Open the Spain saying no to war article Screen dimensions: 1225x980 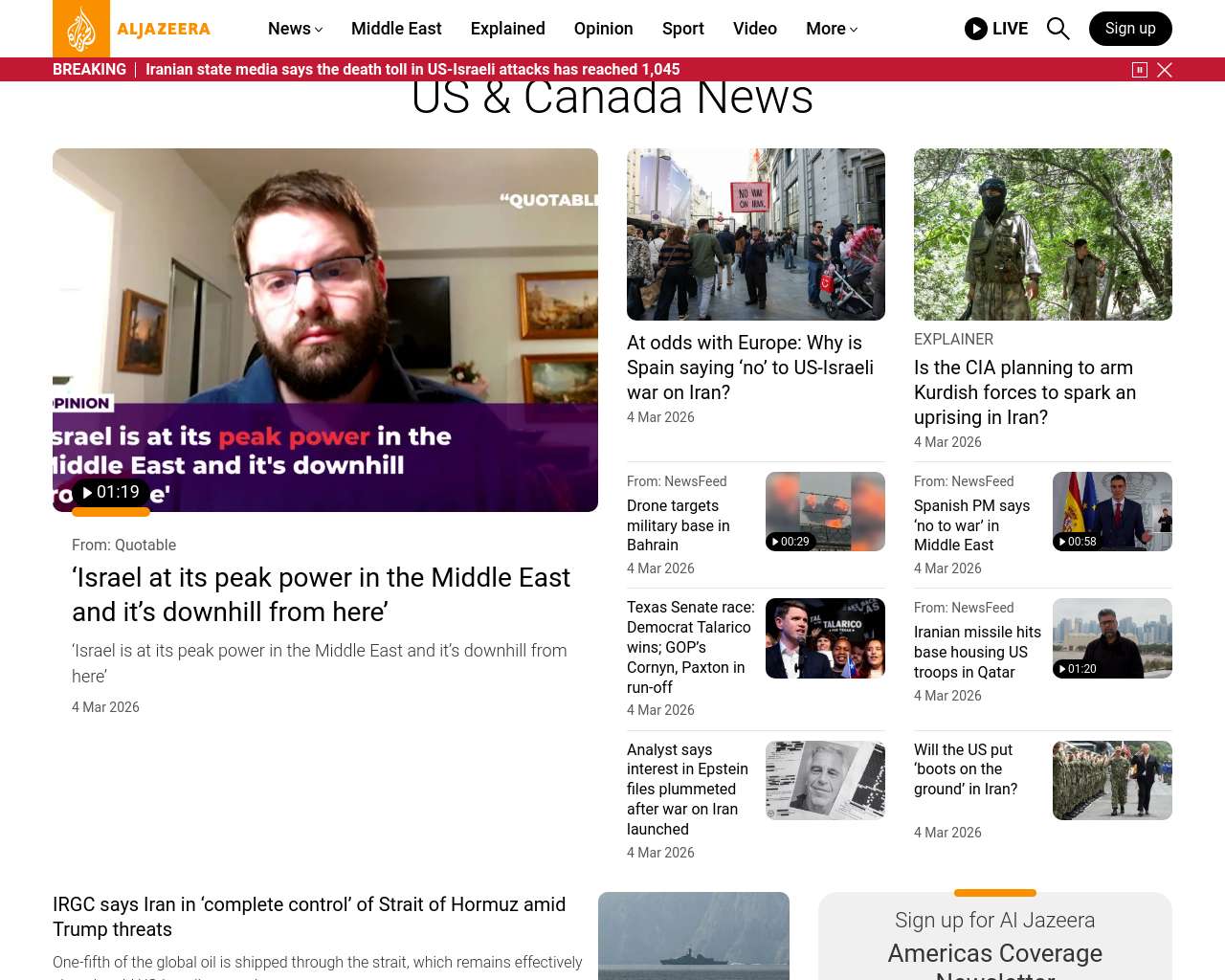[x=750, y=367]
